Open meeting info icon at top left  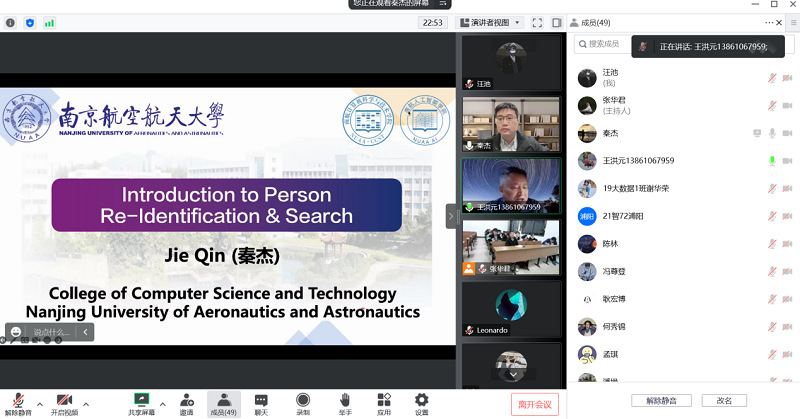10,22
